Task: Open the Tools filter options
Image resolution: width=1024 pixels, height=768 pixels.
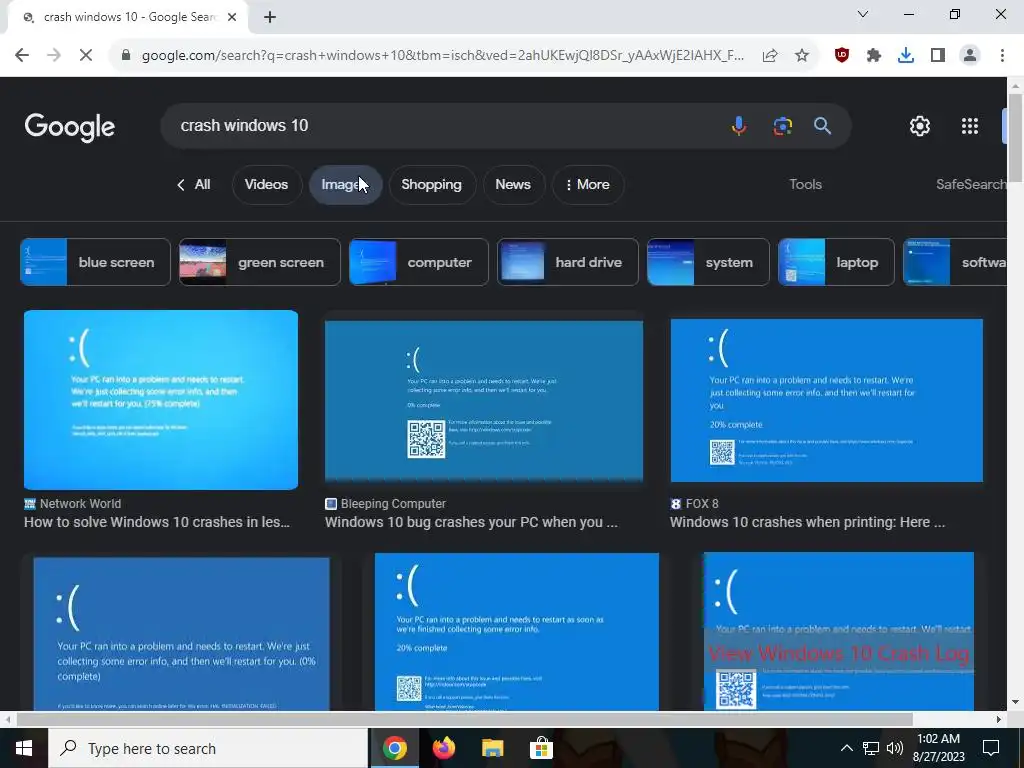Action: (805, 185)
